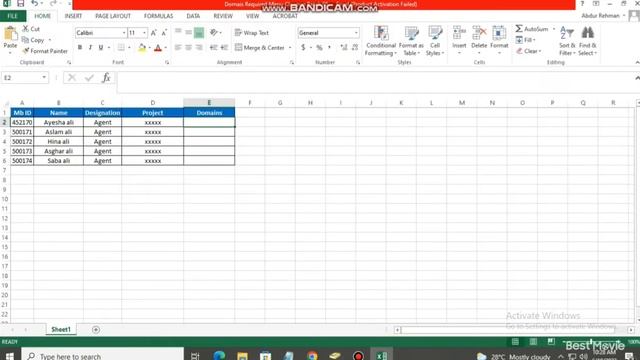The width and height of the screenshot is (640, 360).
Task: Switch to Page Layout view in status bar
Action: [533, 342]
